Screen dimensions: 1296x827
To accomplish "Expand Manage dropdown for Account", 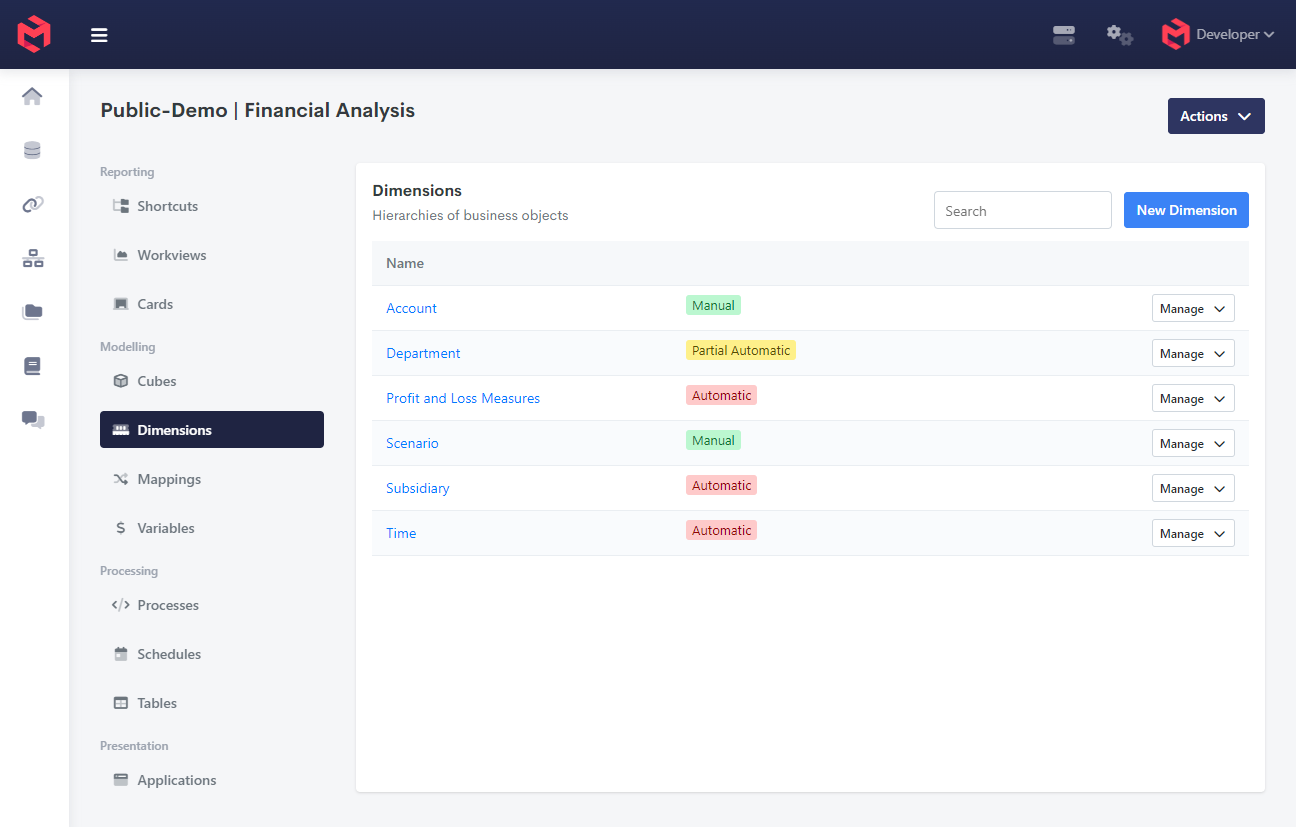I will point(1192,309).
